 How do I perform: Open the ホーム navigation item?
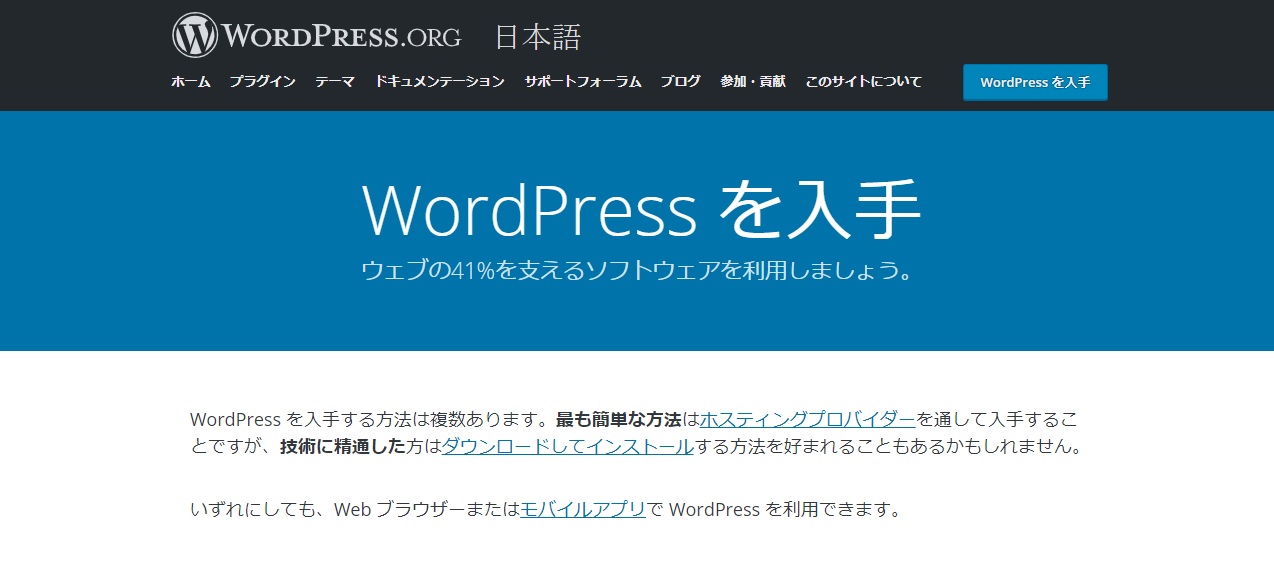point(190,82)
